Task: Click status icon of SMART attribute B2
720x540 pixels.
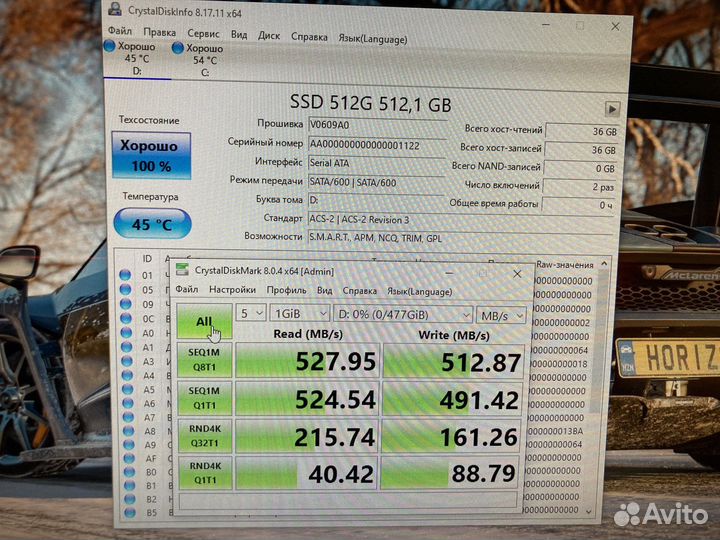Action: (130, 498)
